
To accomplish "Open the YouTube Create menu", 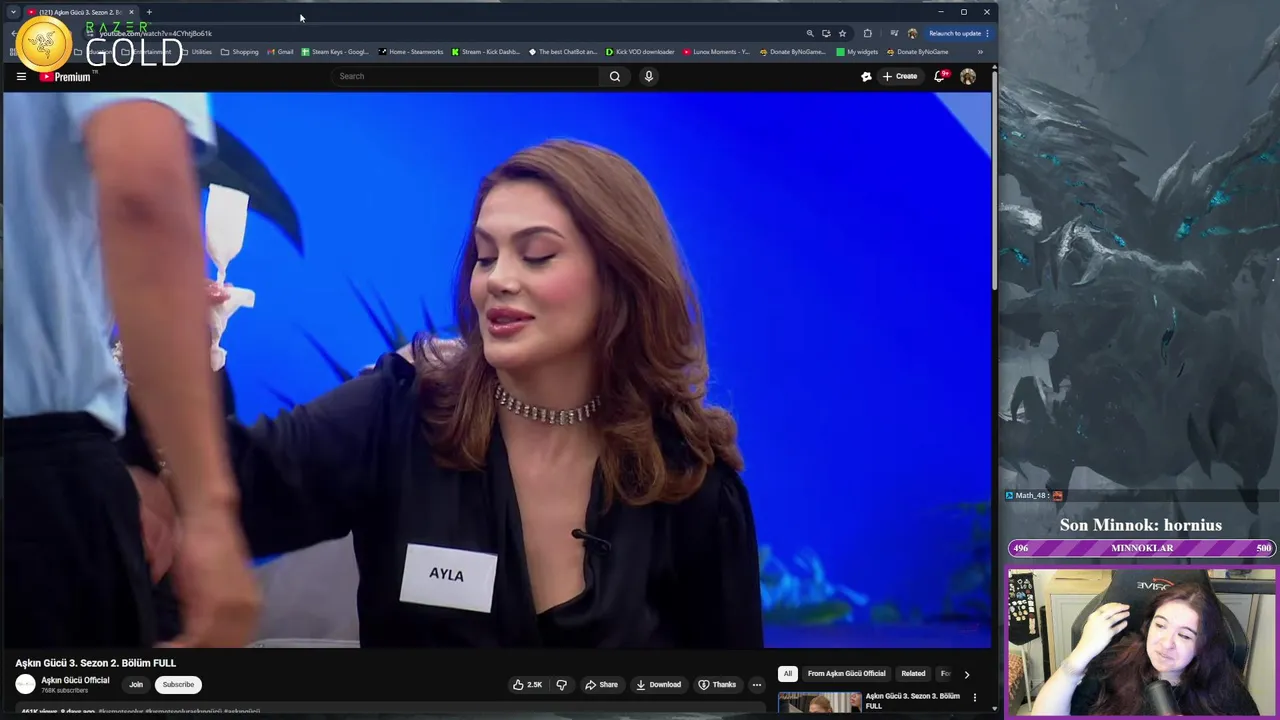I will pos(900,76).
